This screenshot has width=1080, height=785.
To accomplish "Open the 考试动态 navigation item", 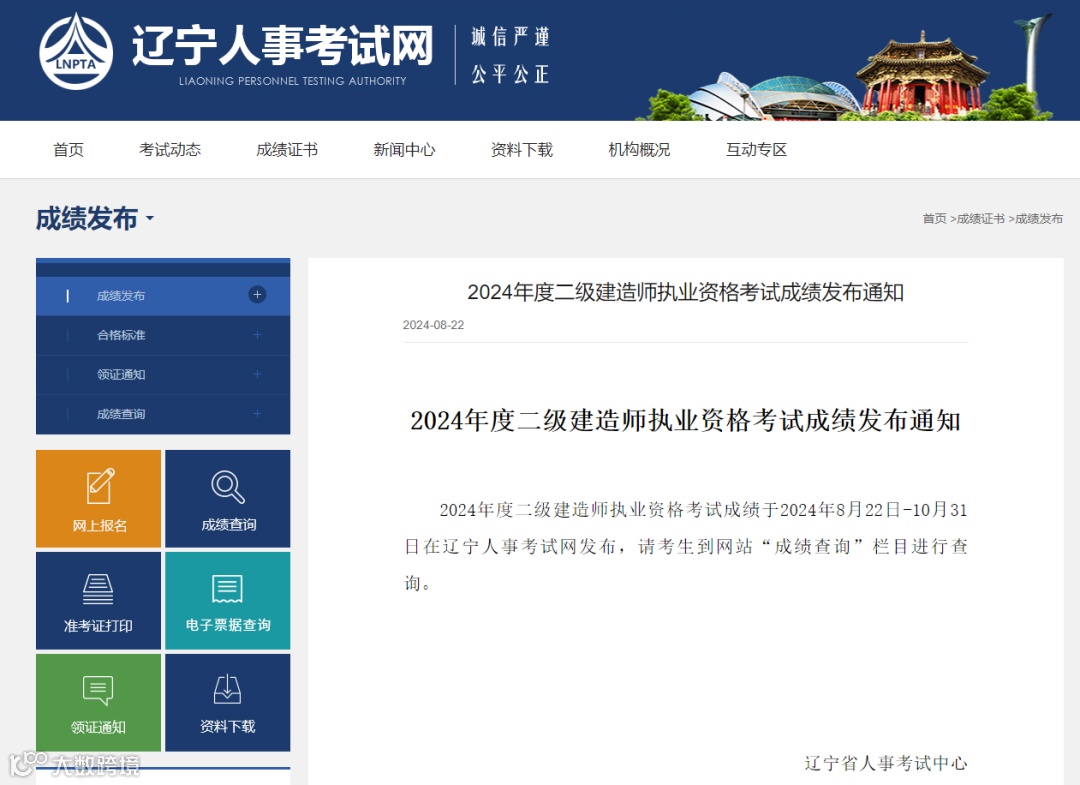I will [x=170, y=150].
